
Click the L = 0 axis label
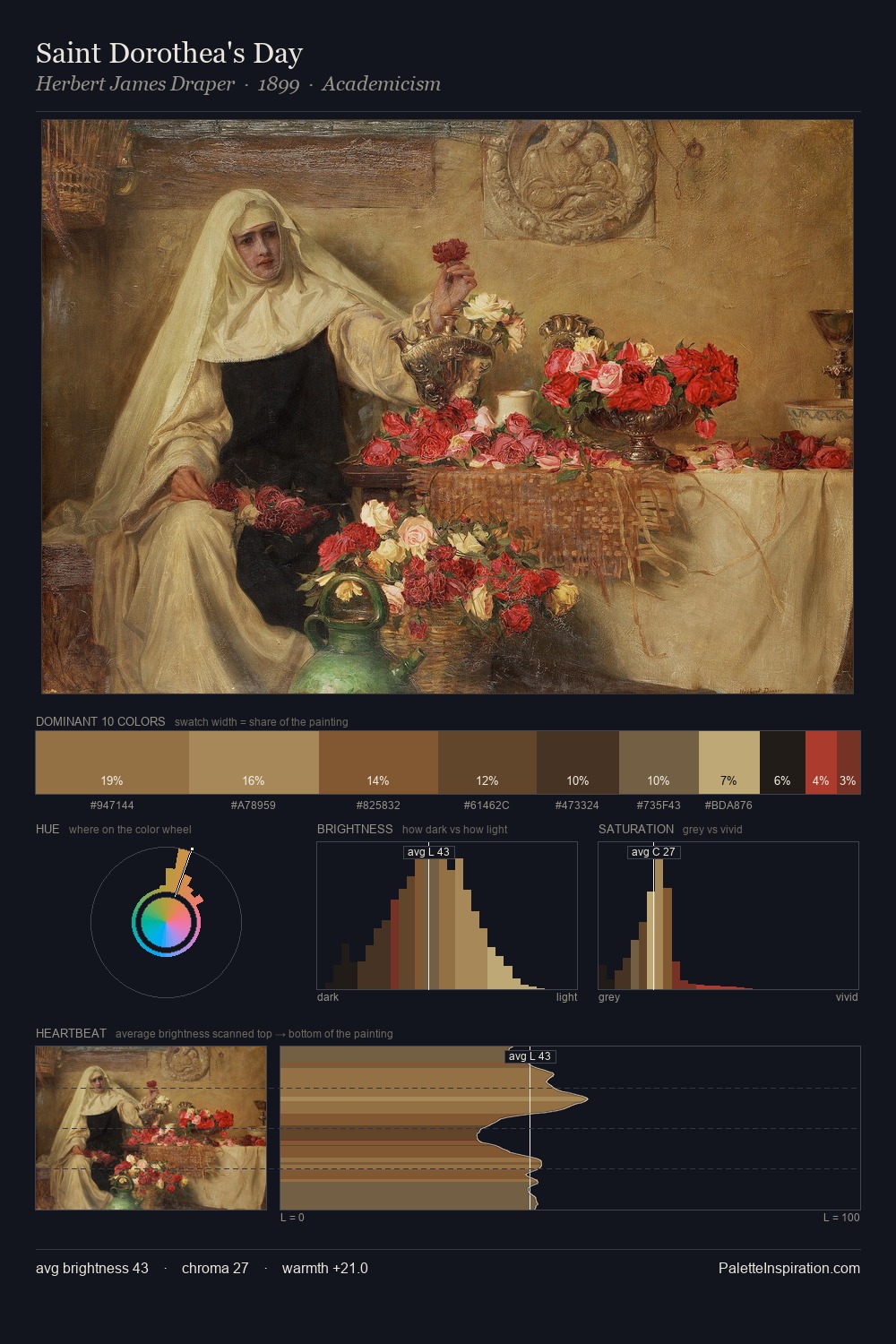pyautogui.click(x=292, y=1218)
